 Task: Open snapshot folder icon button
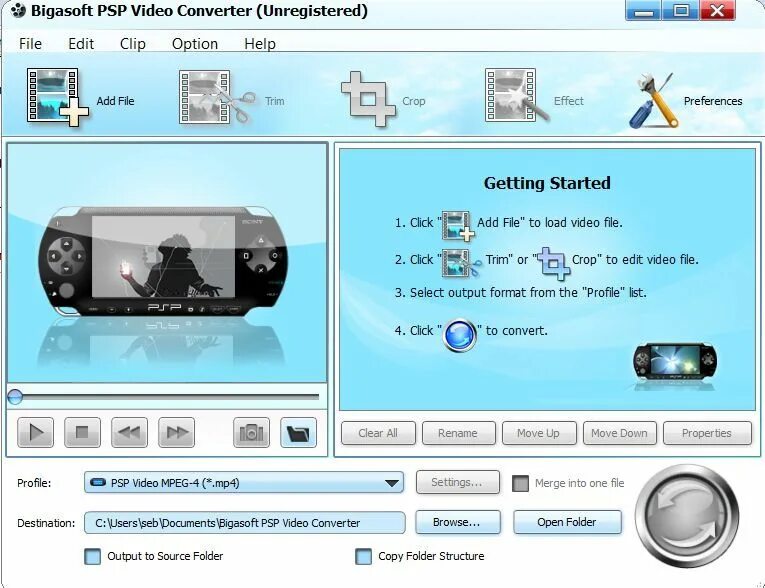[x=299, y=432]
